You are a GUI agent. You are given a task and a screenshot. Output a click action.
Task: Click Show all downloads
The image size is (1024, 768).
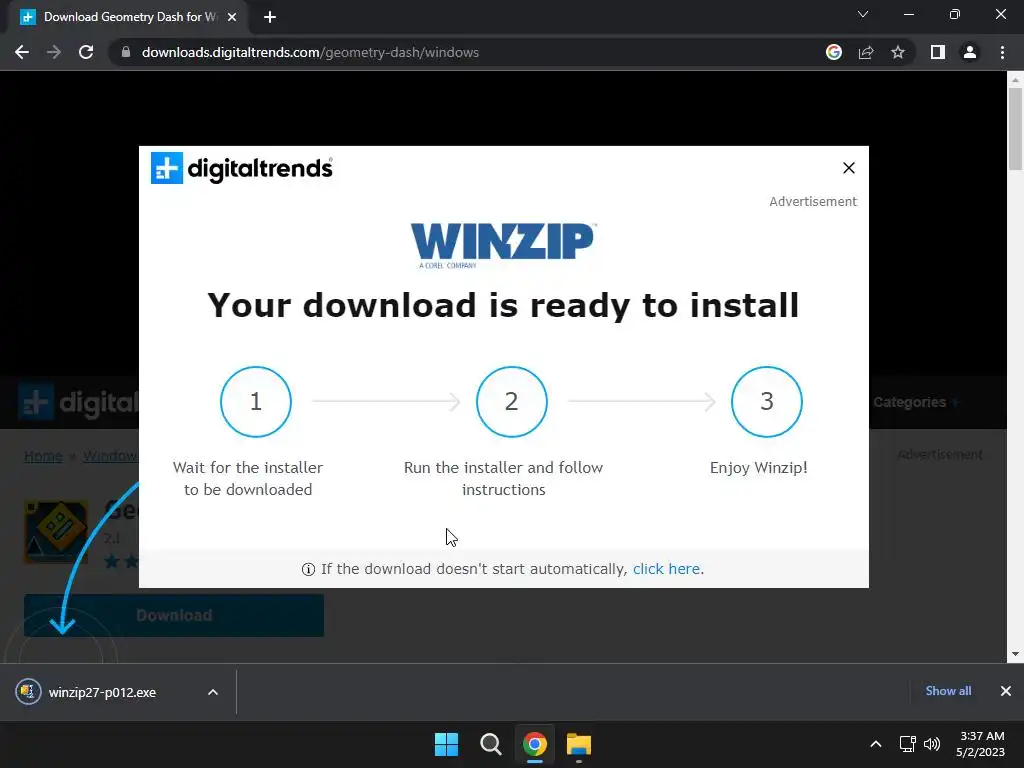click(x=948, y=691)
